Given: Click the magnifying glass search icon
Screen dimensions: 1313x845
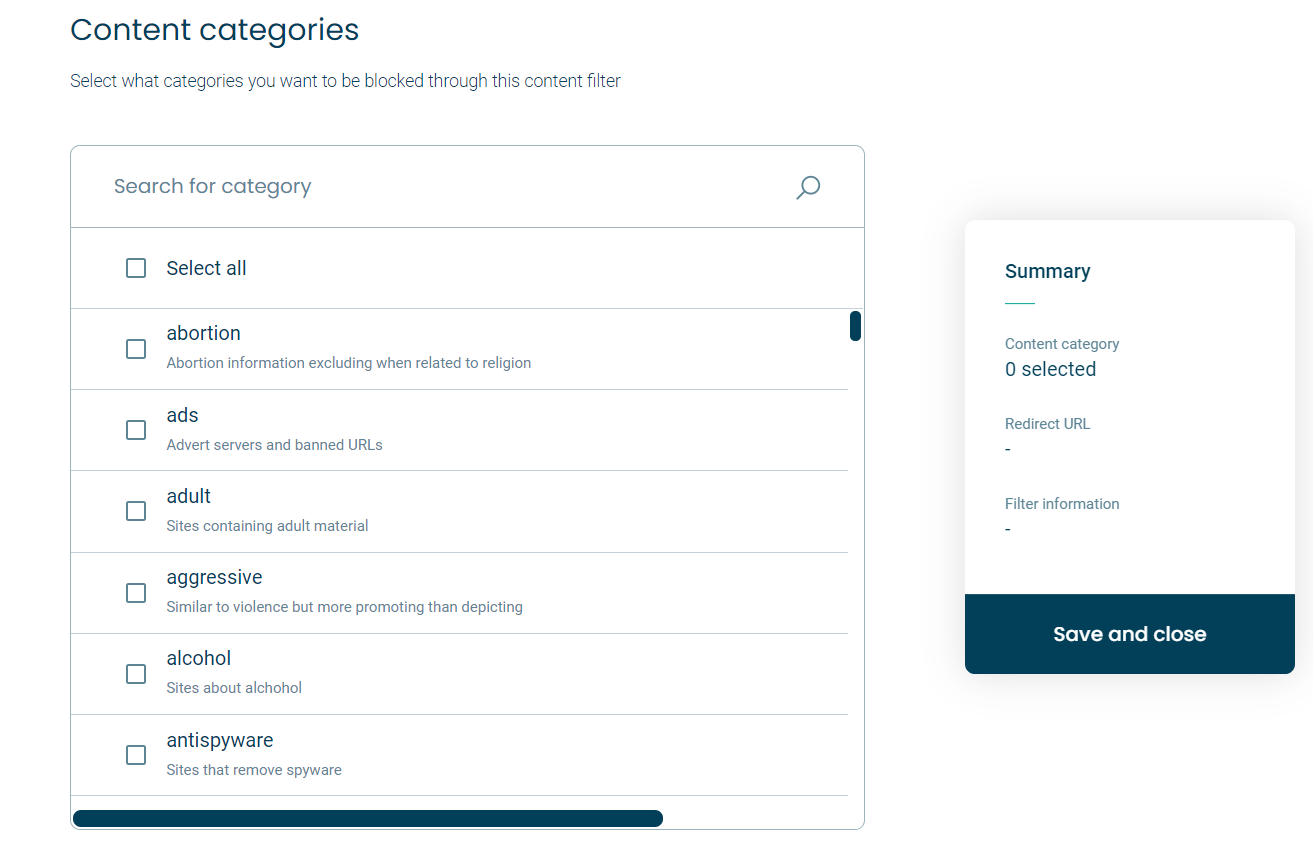Looking at the screenshot, I should pyautogui.click(x=808, y=187).
